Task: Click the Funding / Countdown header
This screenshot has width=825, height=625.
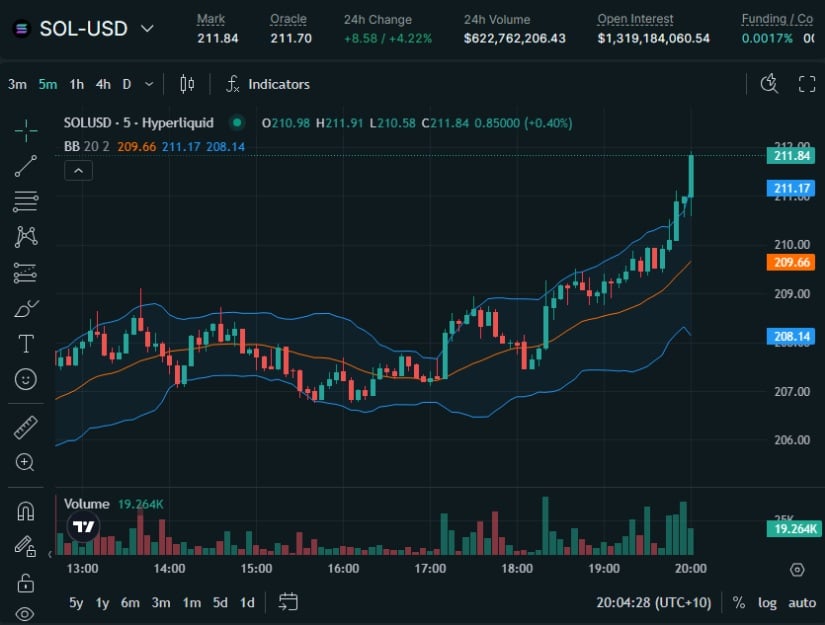Action: (x=778, y=19)
